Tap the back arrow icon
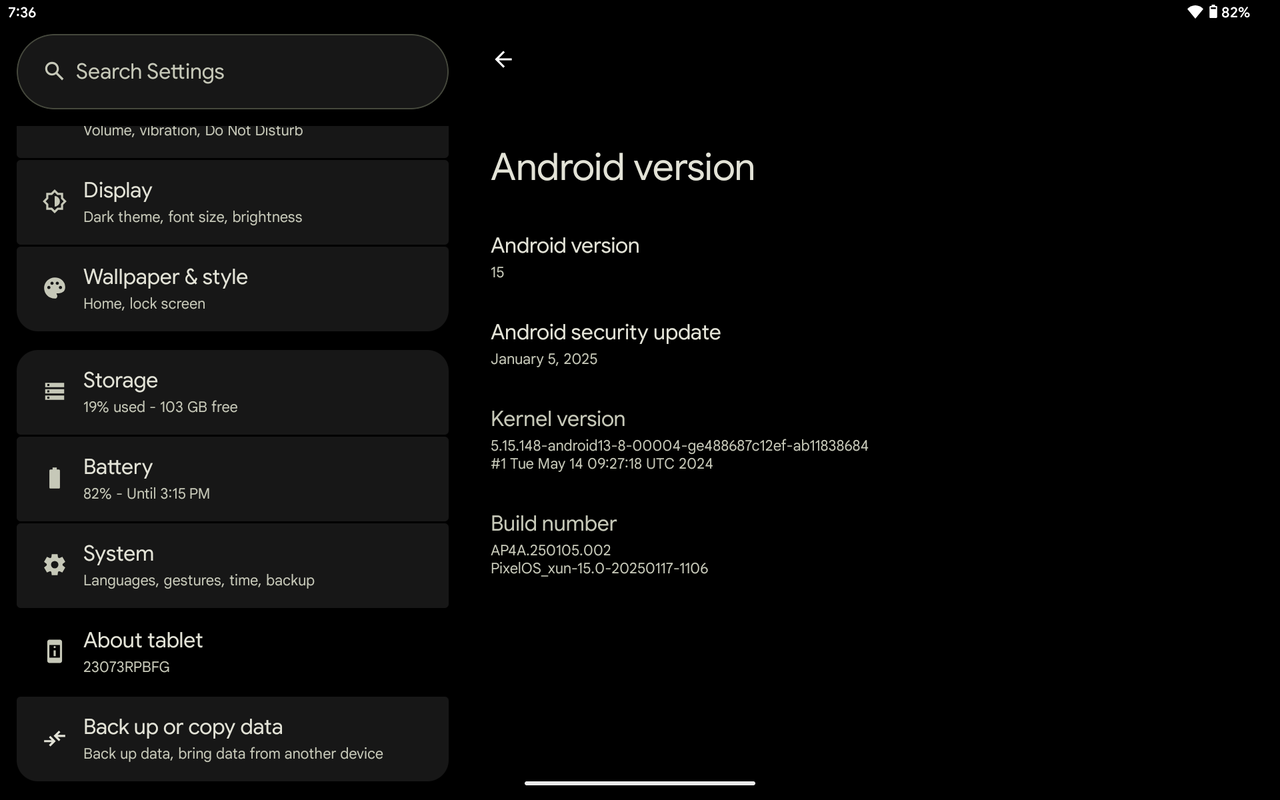Image resolution: width=1280 pixels, height=800 pixels. [503, 59]
